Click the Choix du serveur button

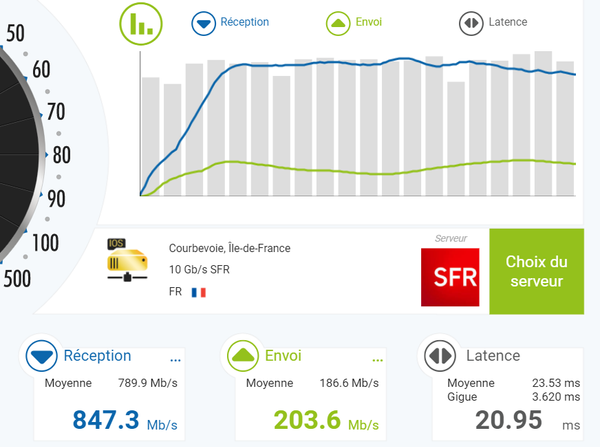536,271
